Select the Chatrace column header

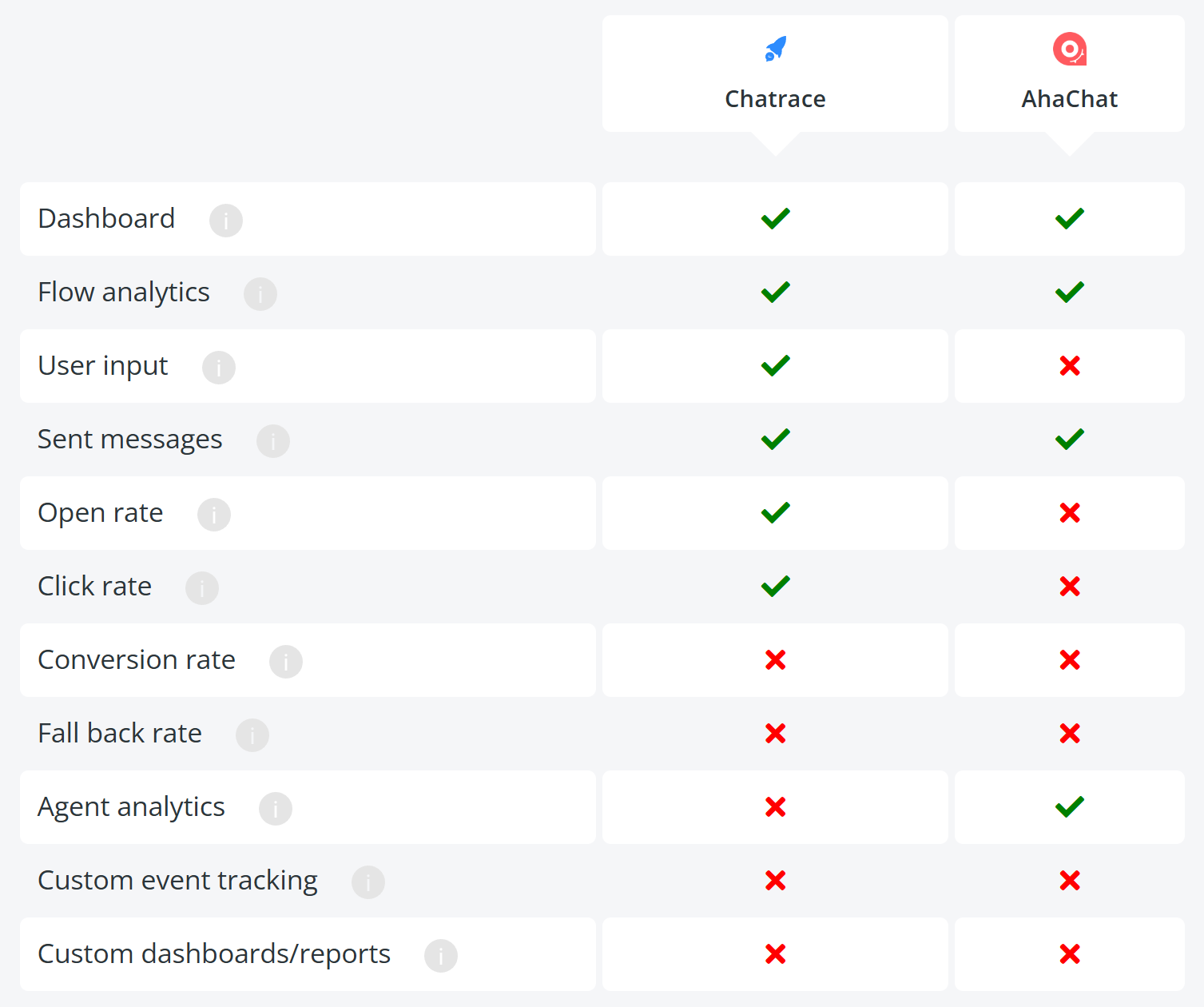click(x=775, y=74)
